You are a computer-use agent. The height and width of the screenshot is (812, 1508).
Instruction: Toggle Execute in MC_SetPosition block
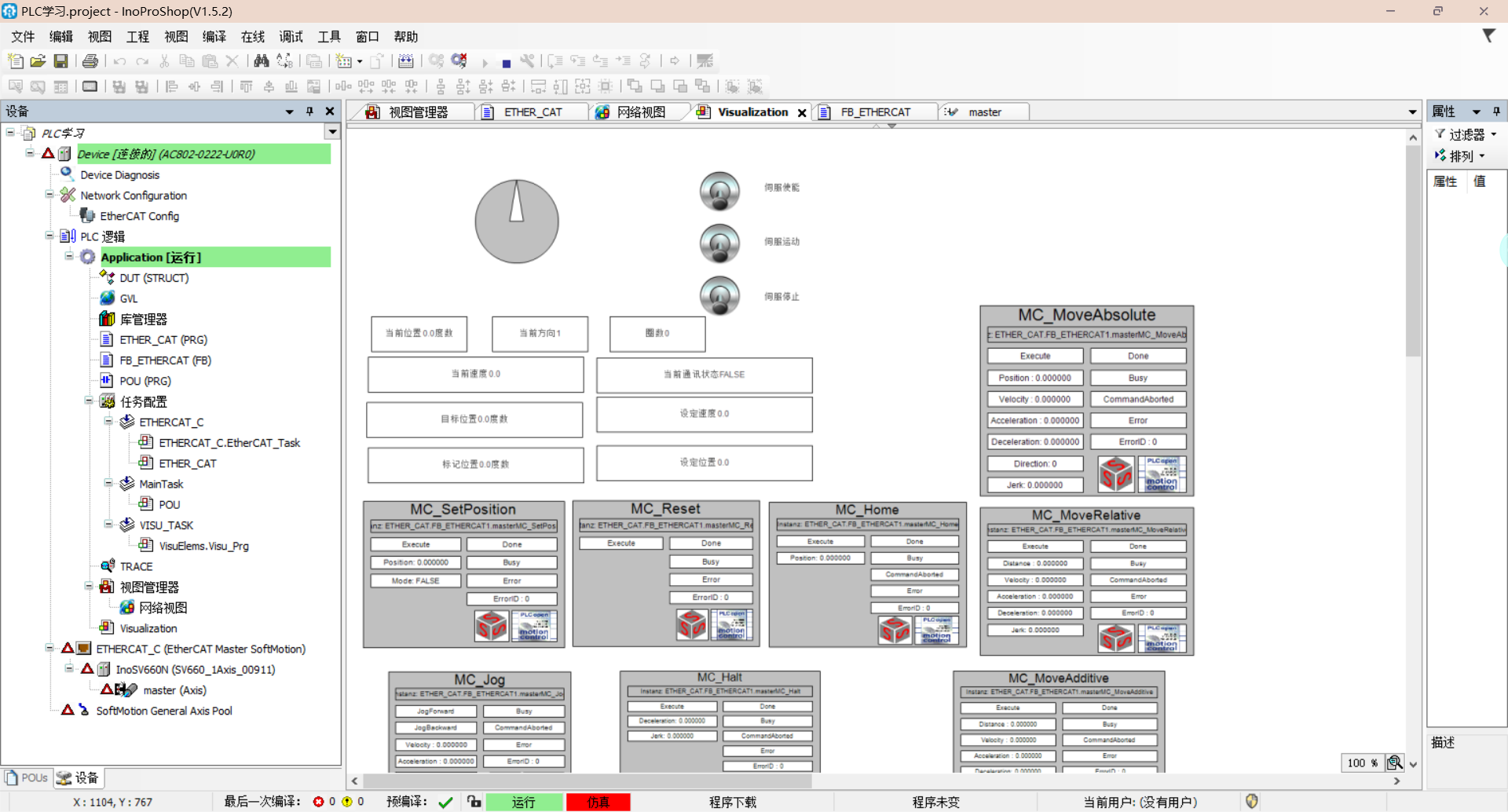pyautogui.click(x=415, y=544)
